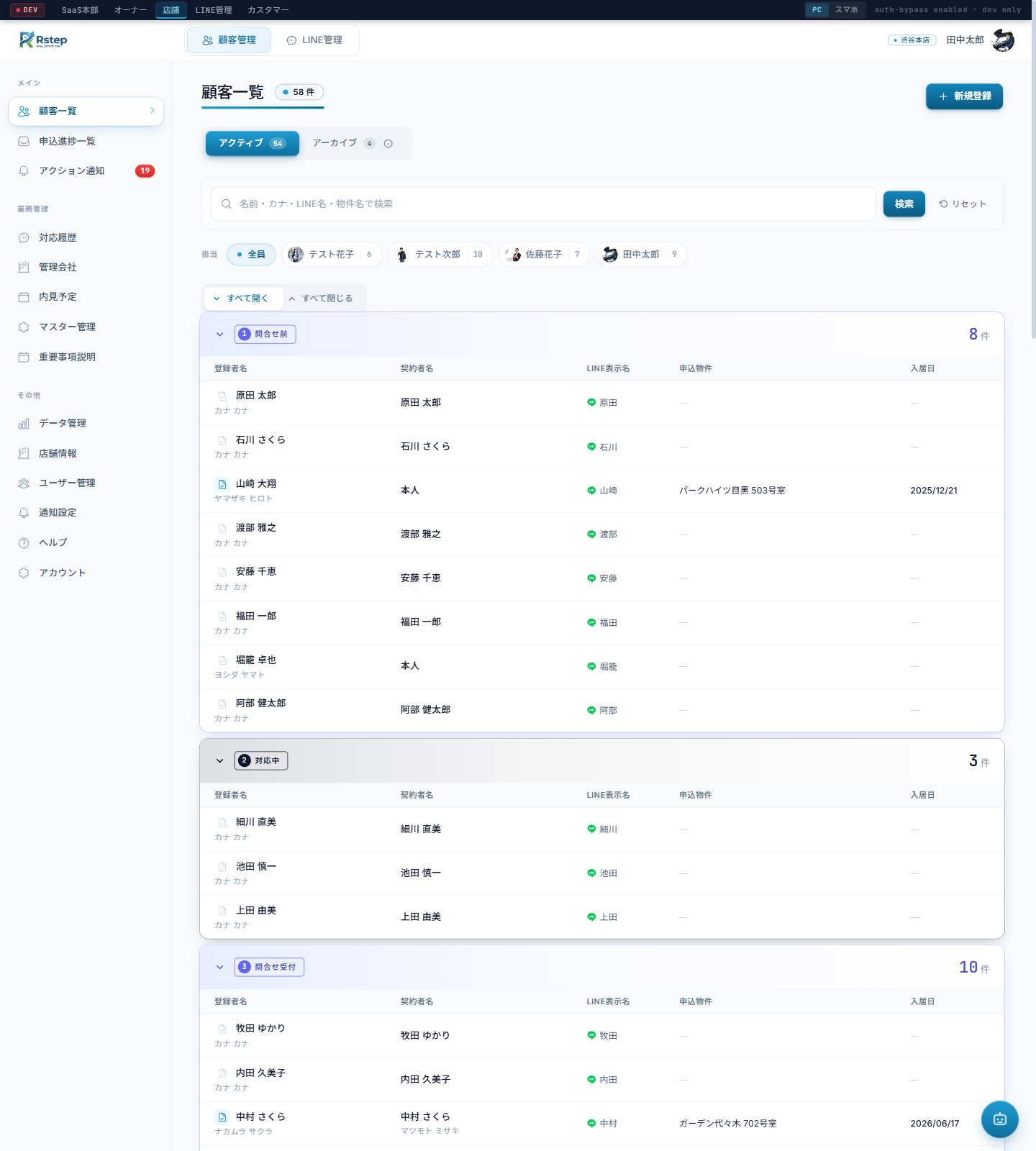Open アクション通知 with 19 badge
This screenshot has width=1036, height=1151.
point(86,170)
